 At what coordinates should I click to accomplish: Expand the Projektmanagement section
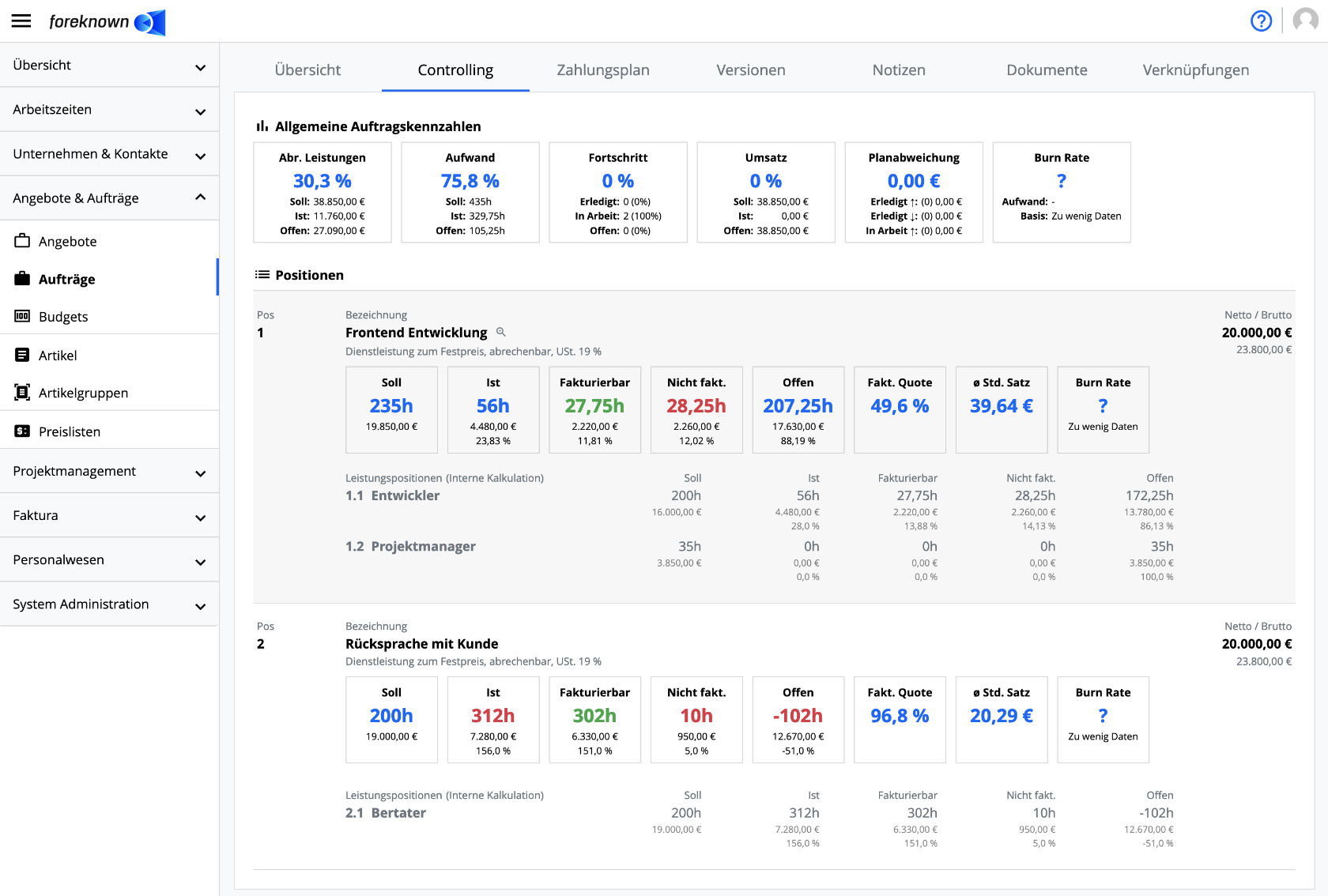coord(109,471)
